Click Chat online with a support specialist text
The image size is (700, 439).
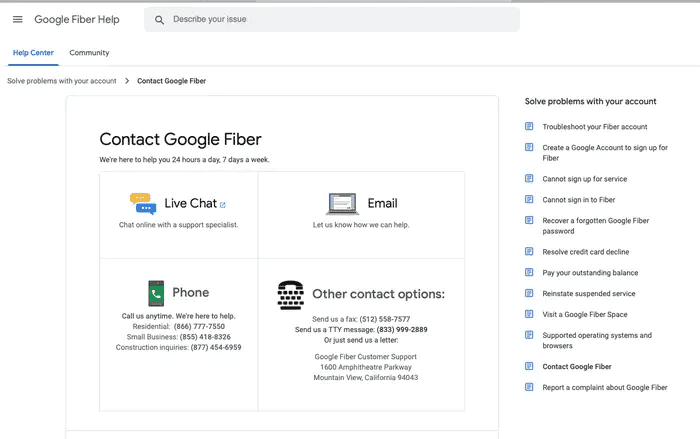point(179,225)
